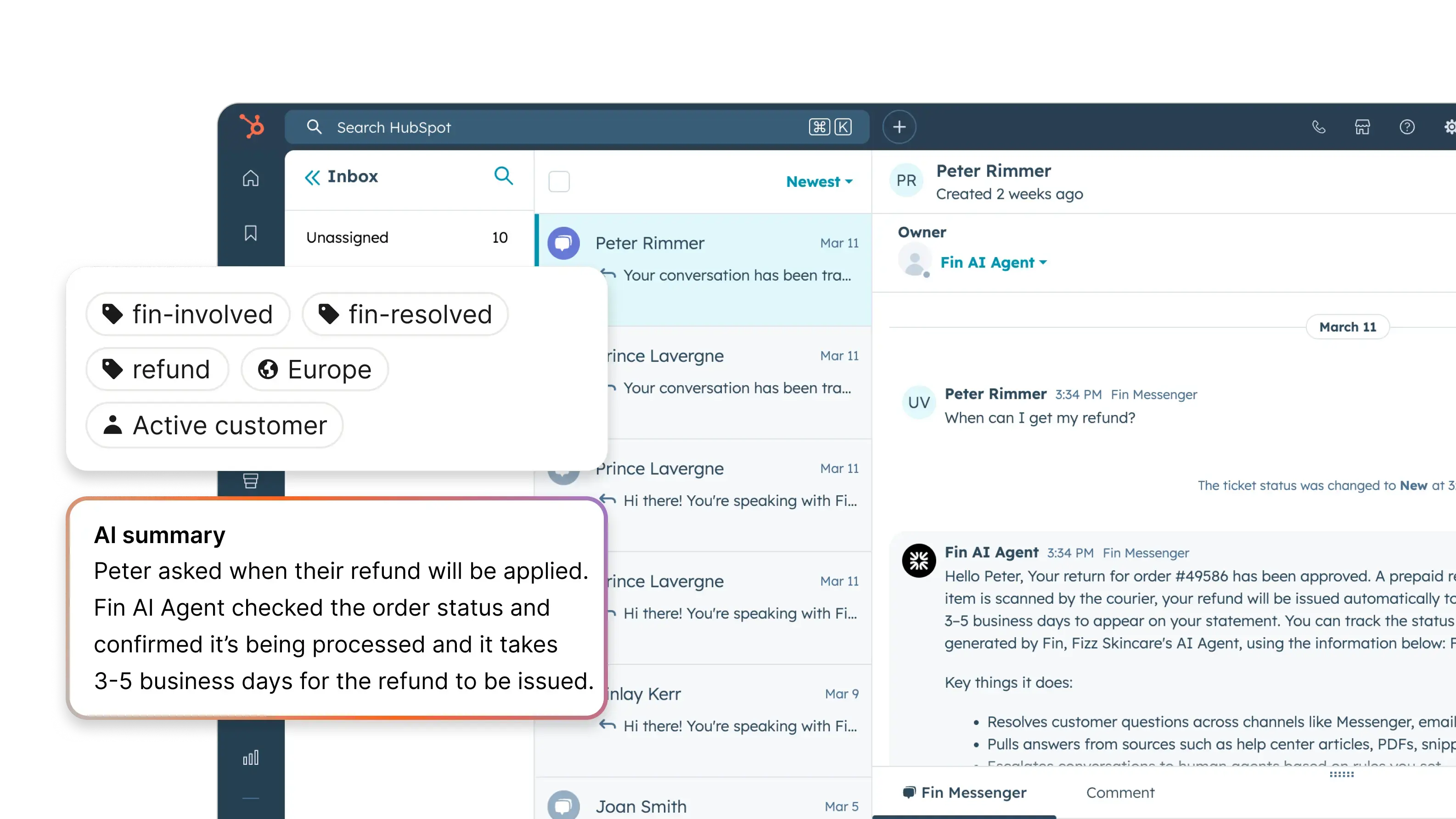Click the fin-resolved tag
Viewport: 1456px width, 819px height.
click(x=405, y=314)
